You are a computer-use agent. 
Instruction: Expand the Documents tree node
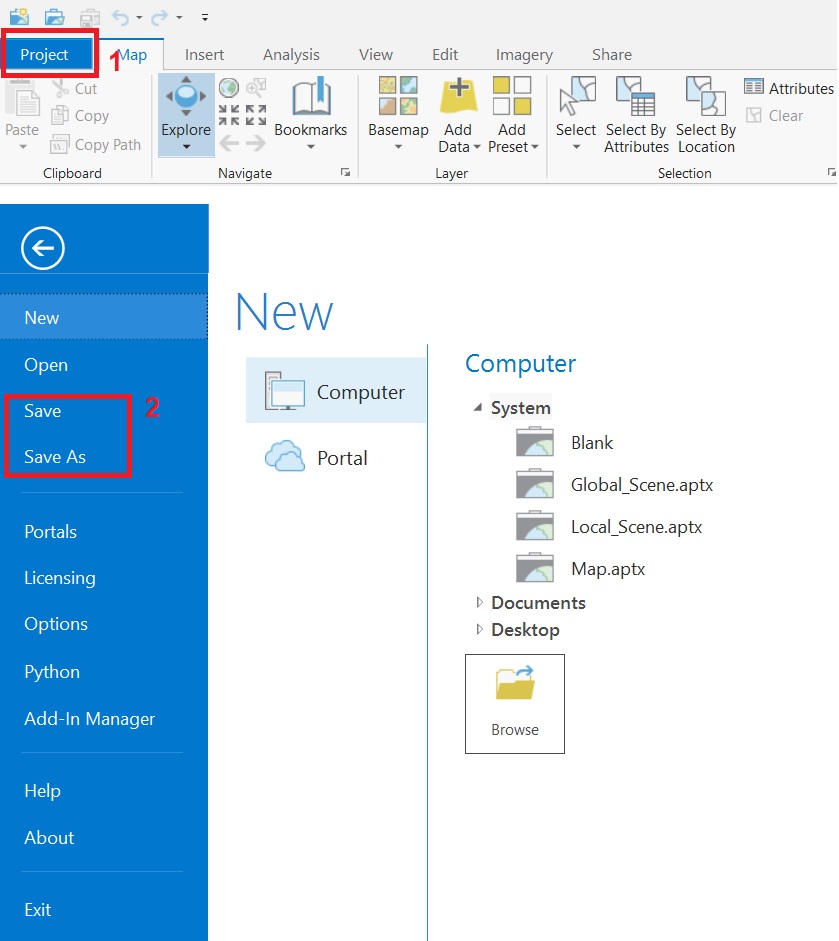tap(480, 602)
